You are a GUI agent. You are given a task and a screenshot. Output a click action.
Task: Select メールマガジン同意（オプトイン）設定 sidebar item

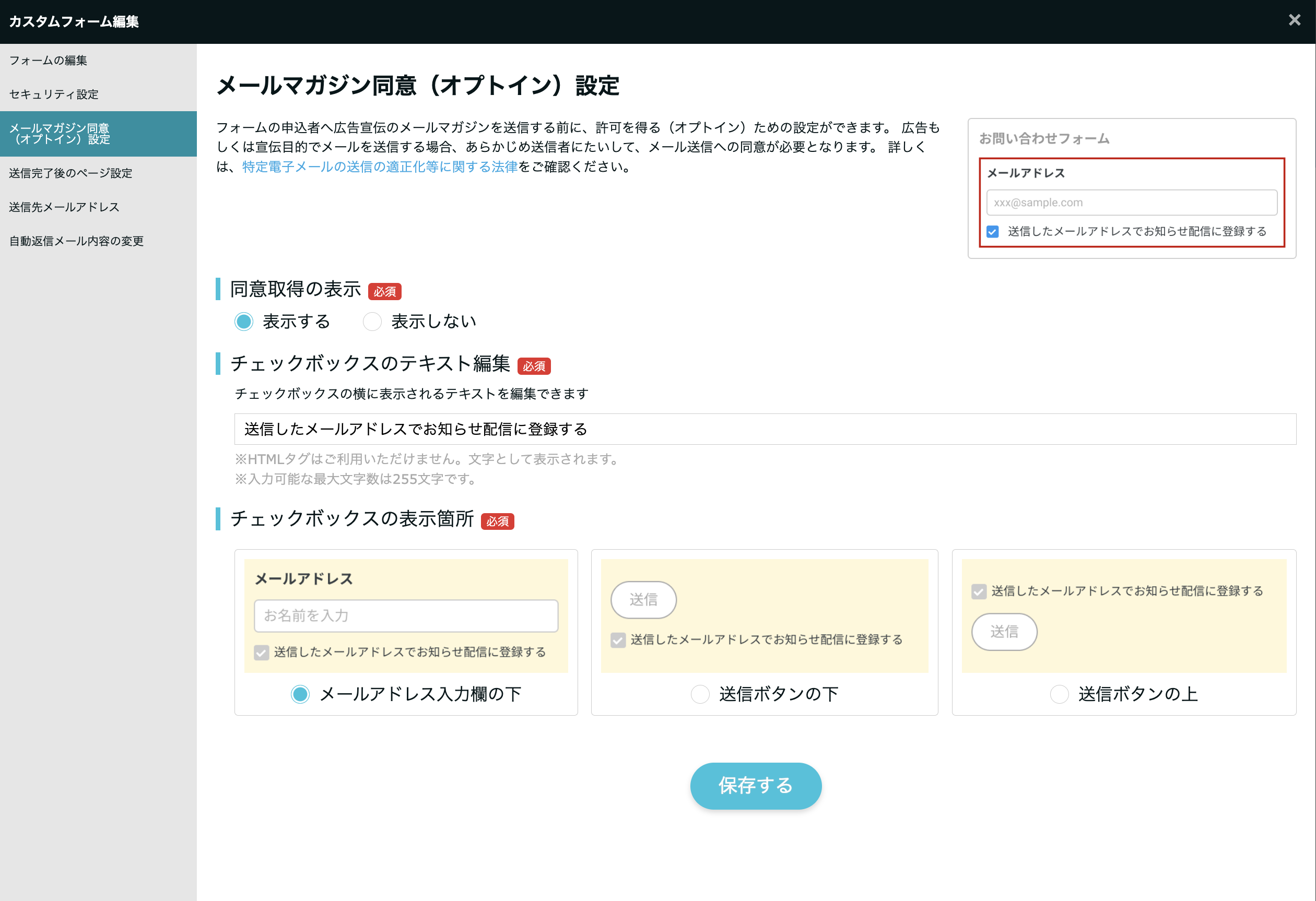point(99,134)
